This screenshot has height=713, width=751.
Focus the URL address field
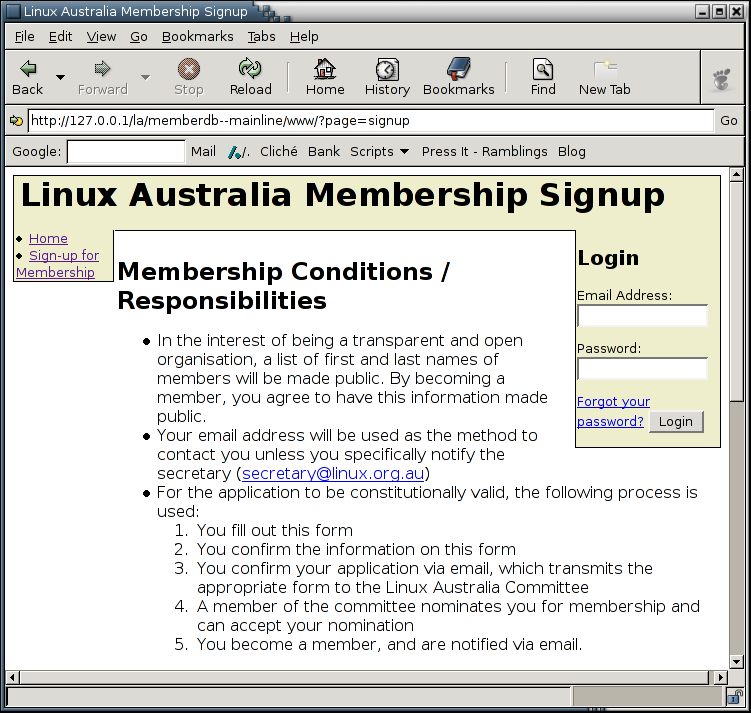371,121
